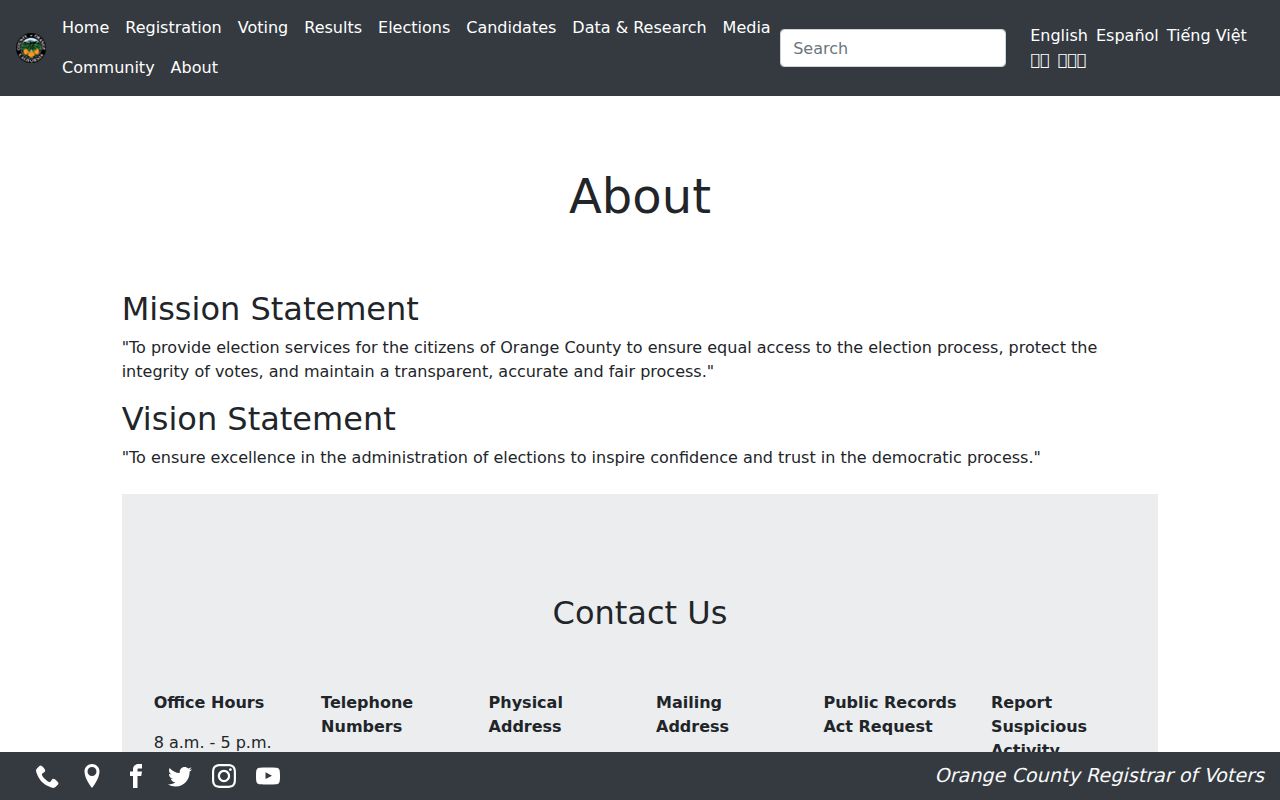Switch language to Español

(x=1127, y=36)
